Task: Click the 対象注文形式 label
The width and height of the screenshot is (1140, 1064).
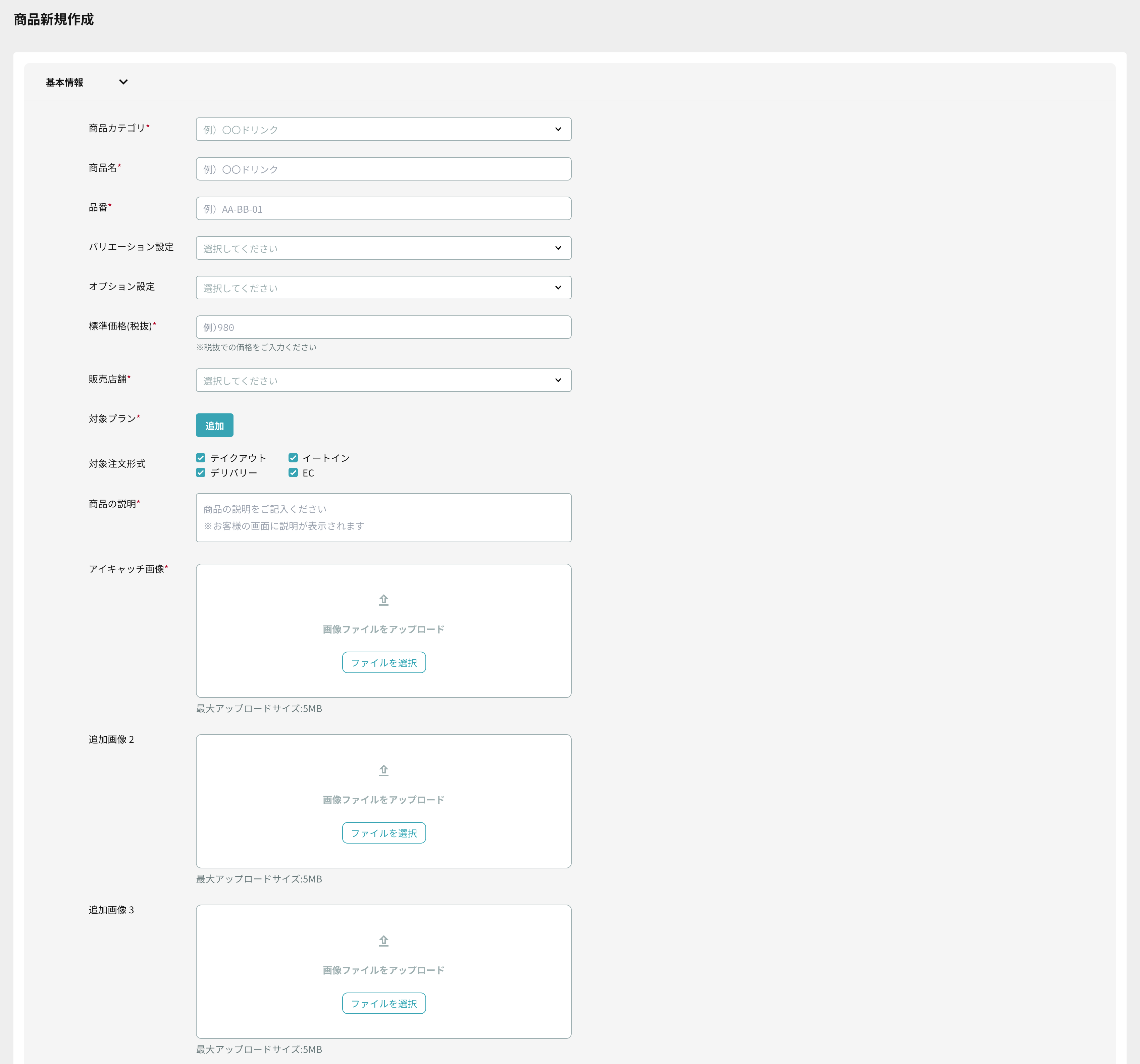Action: tap(117, 463)
